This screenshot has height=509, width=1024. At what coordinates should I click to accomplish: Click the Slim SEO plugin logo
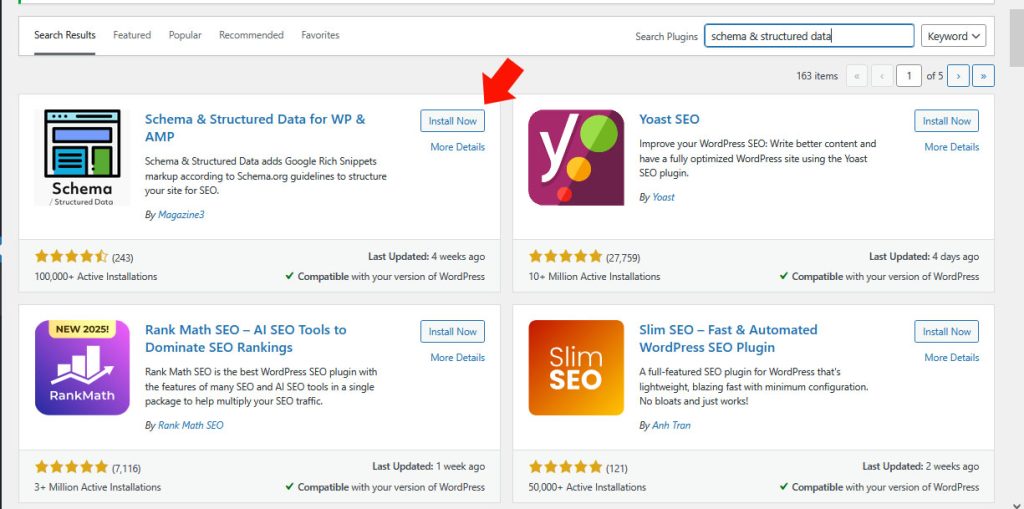(576, 368)
